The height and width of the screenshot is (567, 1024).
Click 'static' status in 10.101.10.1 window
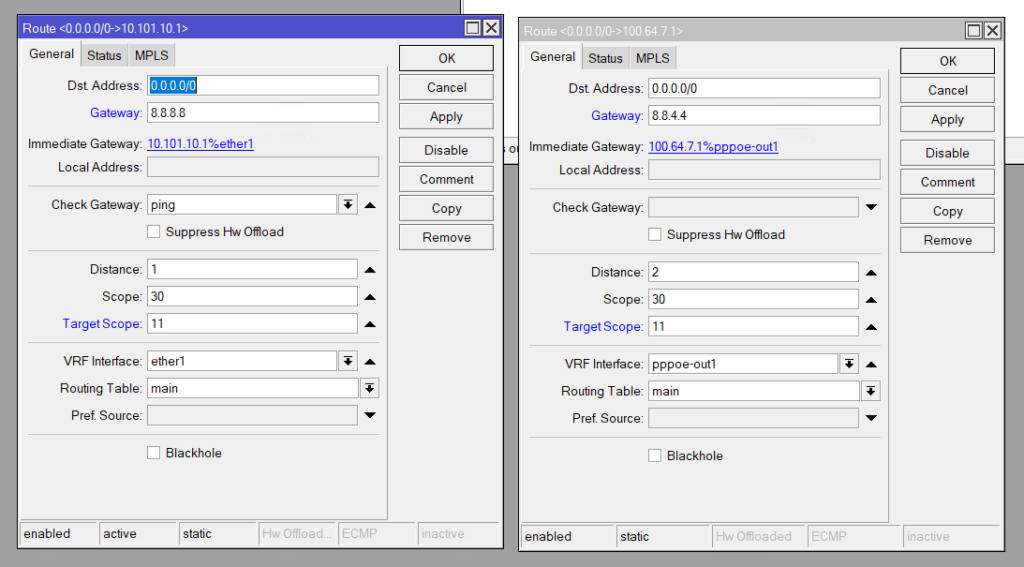click(218, 534)
